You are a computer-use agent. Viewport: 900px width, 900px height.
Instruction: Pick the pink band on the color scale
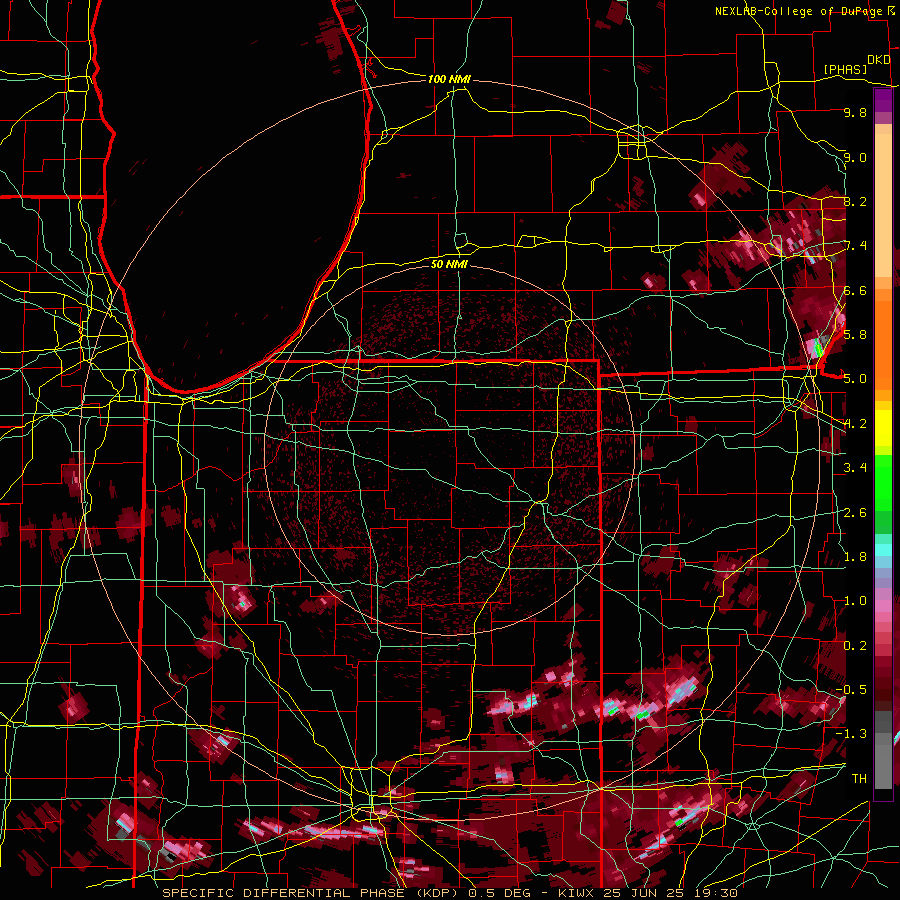(x=883, y=605)
